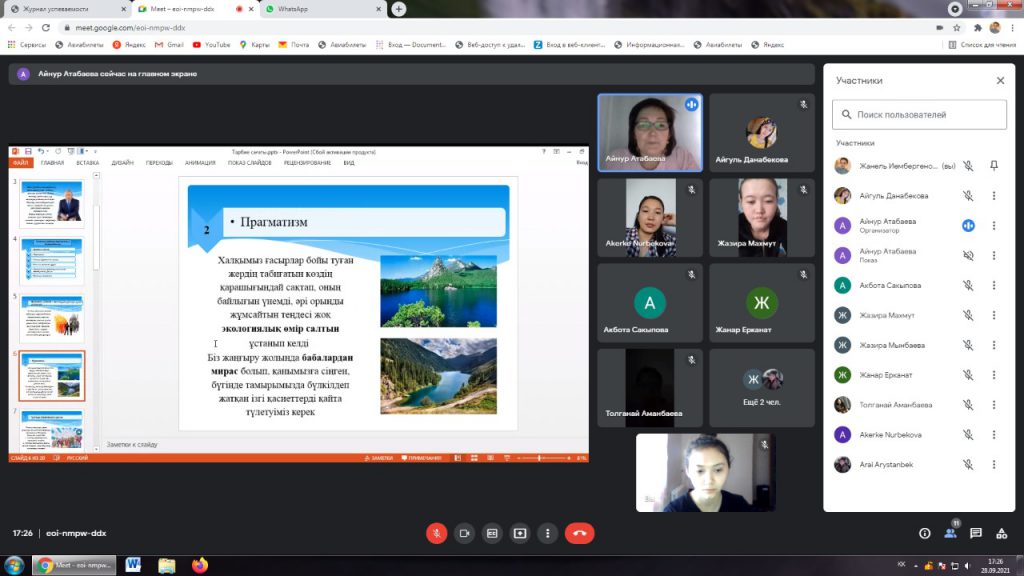The image size is (1024, 576).
Task: Click the 'Ещё 2 чел.' participants tile
Action: (762, 387)
